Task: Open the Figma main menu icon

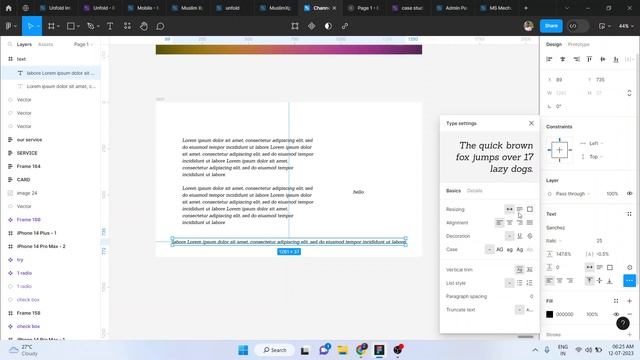Action: tap(8, 26)
